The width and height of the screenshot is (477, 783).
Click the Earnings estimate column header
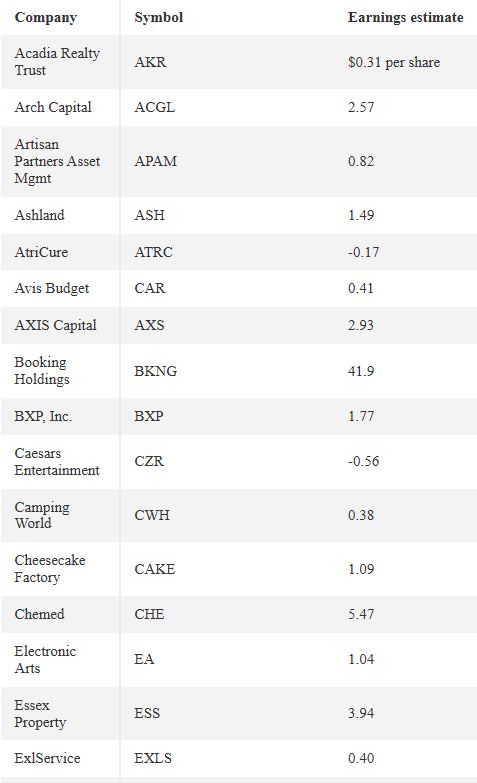(406, 17)
